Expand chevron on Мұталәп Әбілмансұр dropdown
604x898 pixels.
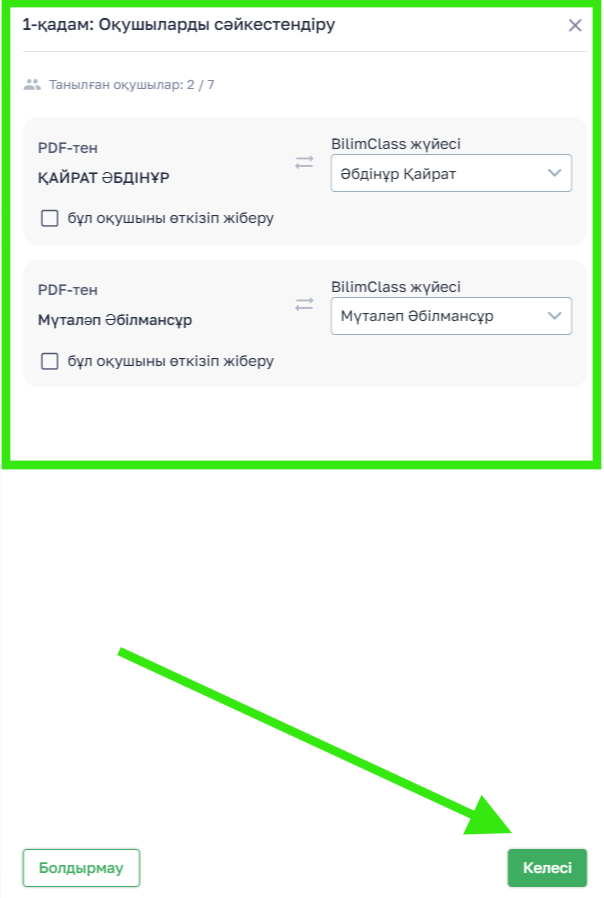pos(554,316)
